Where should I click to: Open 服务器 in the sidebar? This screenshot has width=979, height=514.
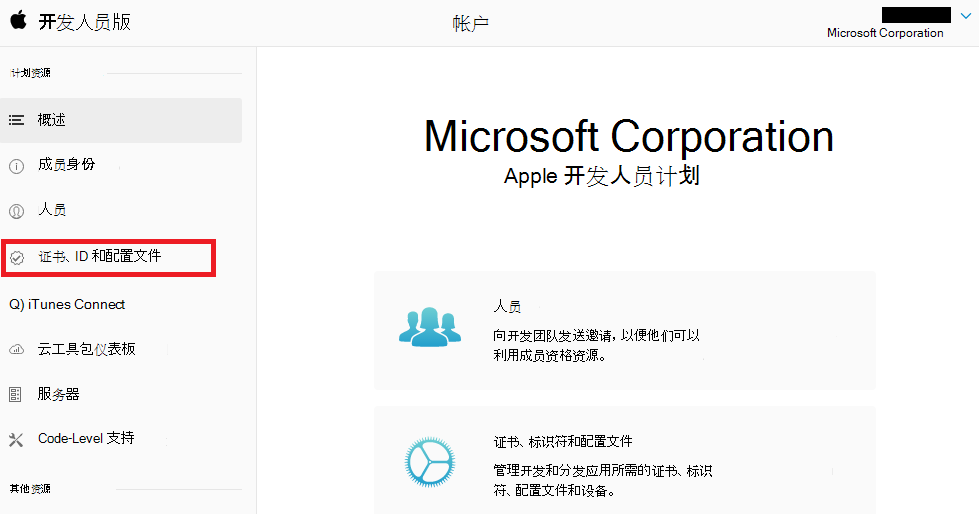click(x=59, y=394)
